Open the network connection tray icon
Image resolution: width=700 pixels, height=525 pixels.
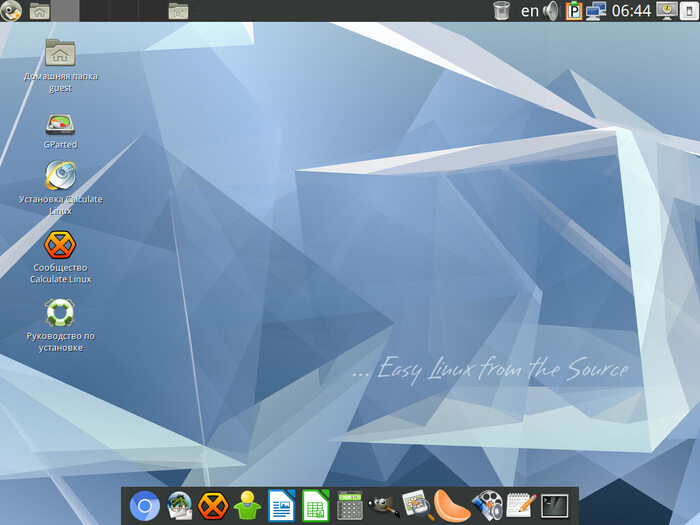(596, 11)
